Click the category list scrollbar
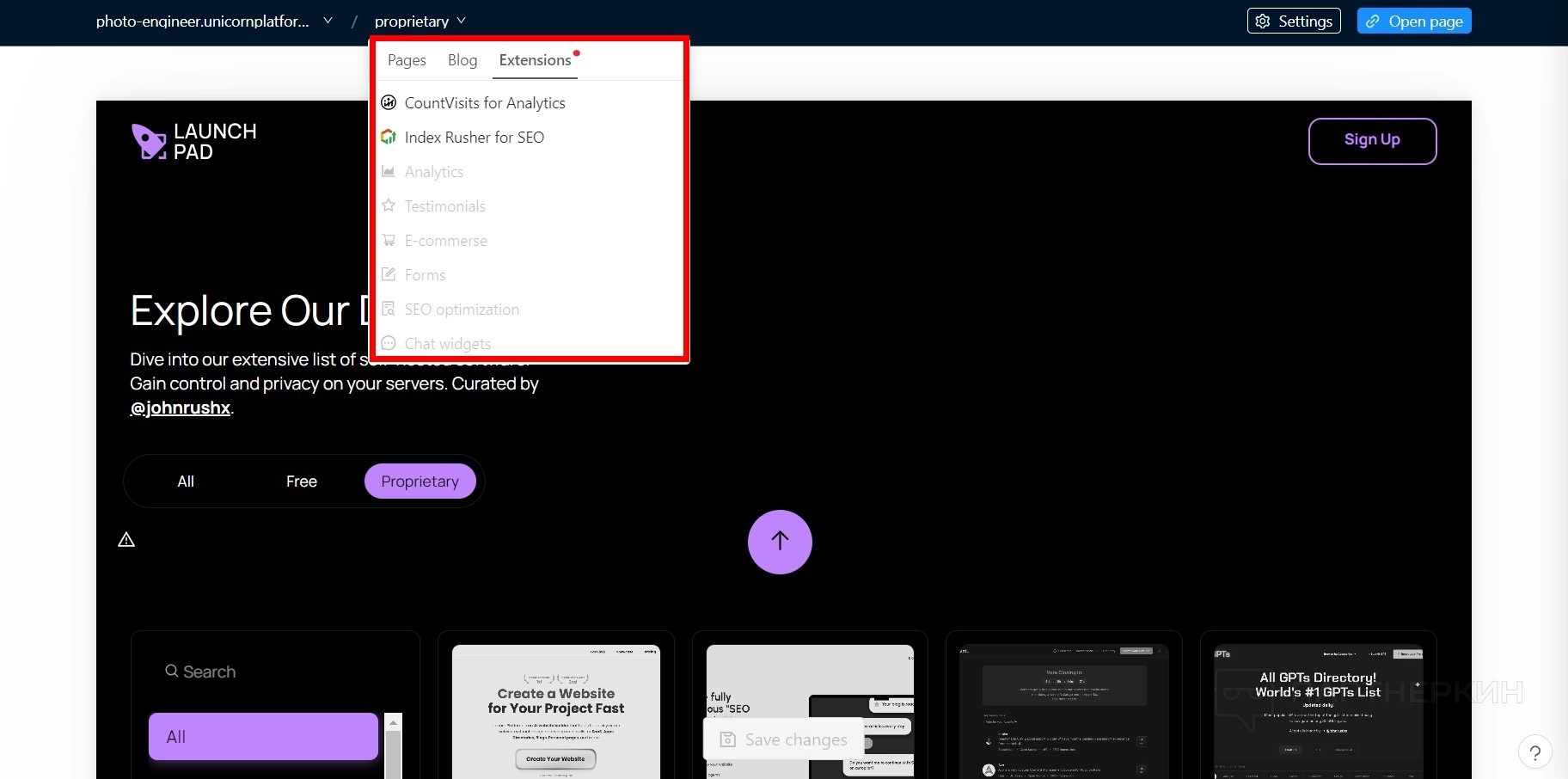The width and height of the screenshot is (1568, 779). point(394,746)
